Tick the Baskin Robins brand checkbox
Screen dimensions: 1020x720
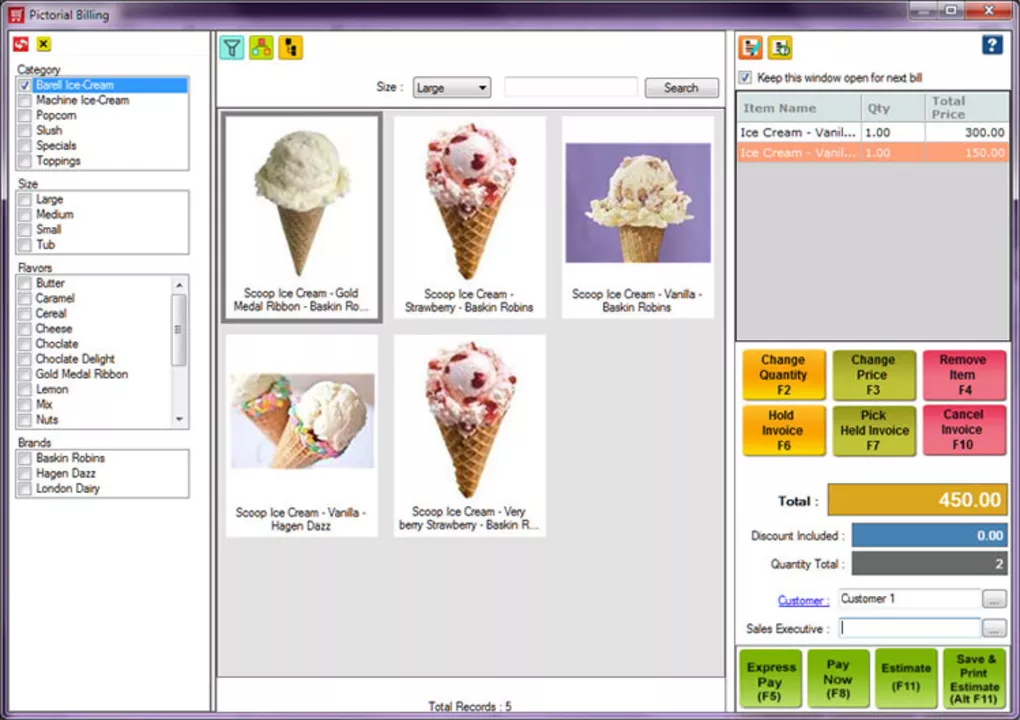point(25,458)
